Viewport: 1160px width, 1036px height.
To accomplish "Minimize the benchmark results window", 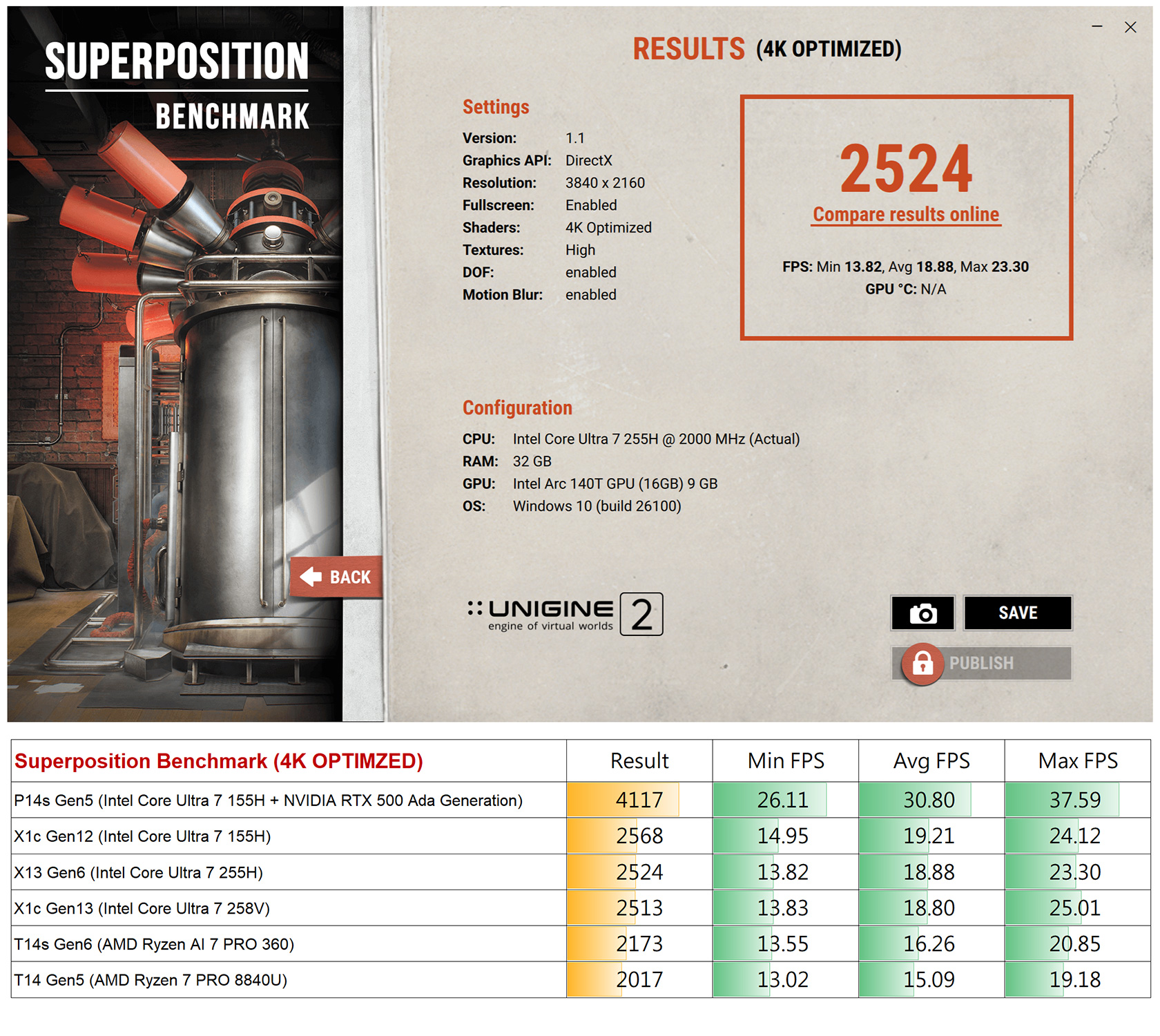I will pos(1096,27).
